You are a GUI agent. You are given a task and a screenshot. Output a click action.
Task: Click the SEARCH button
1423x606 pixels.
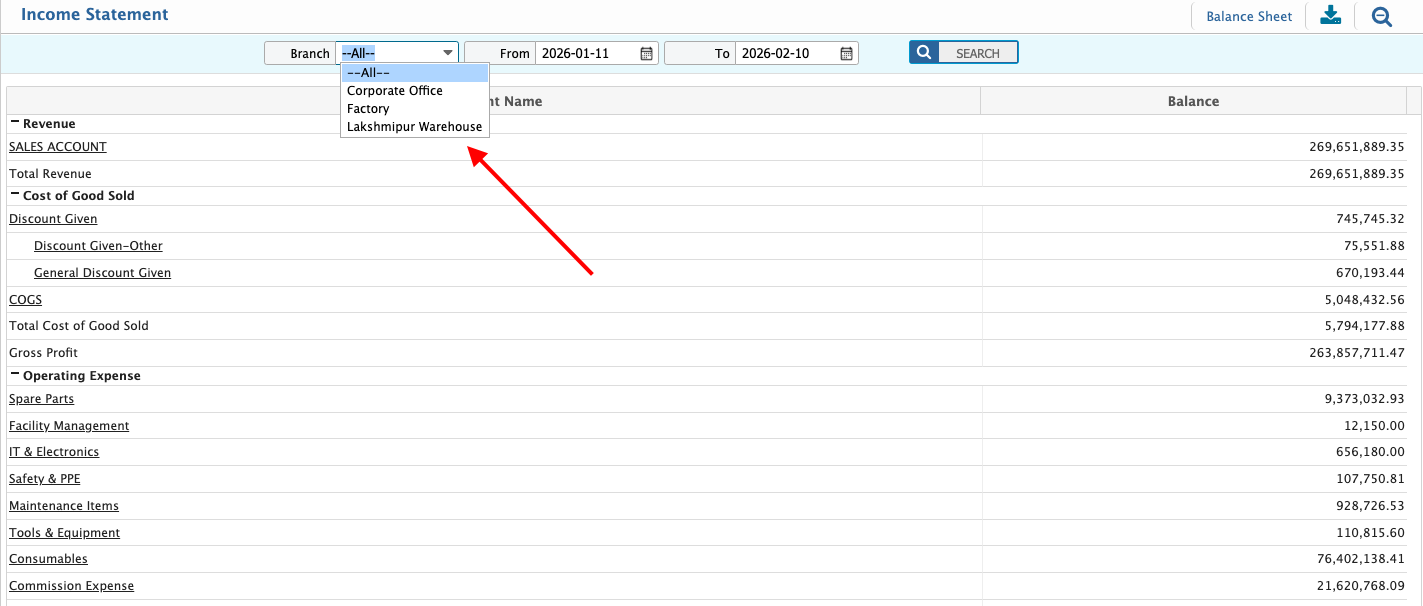(978, 51)
